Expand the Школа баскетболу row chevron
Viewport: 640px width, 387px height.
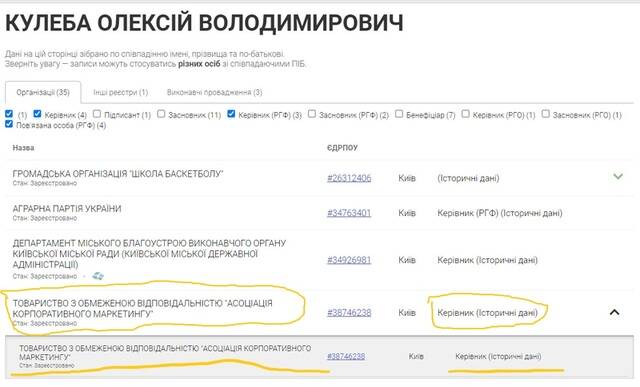618,176
